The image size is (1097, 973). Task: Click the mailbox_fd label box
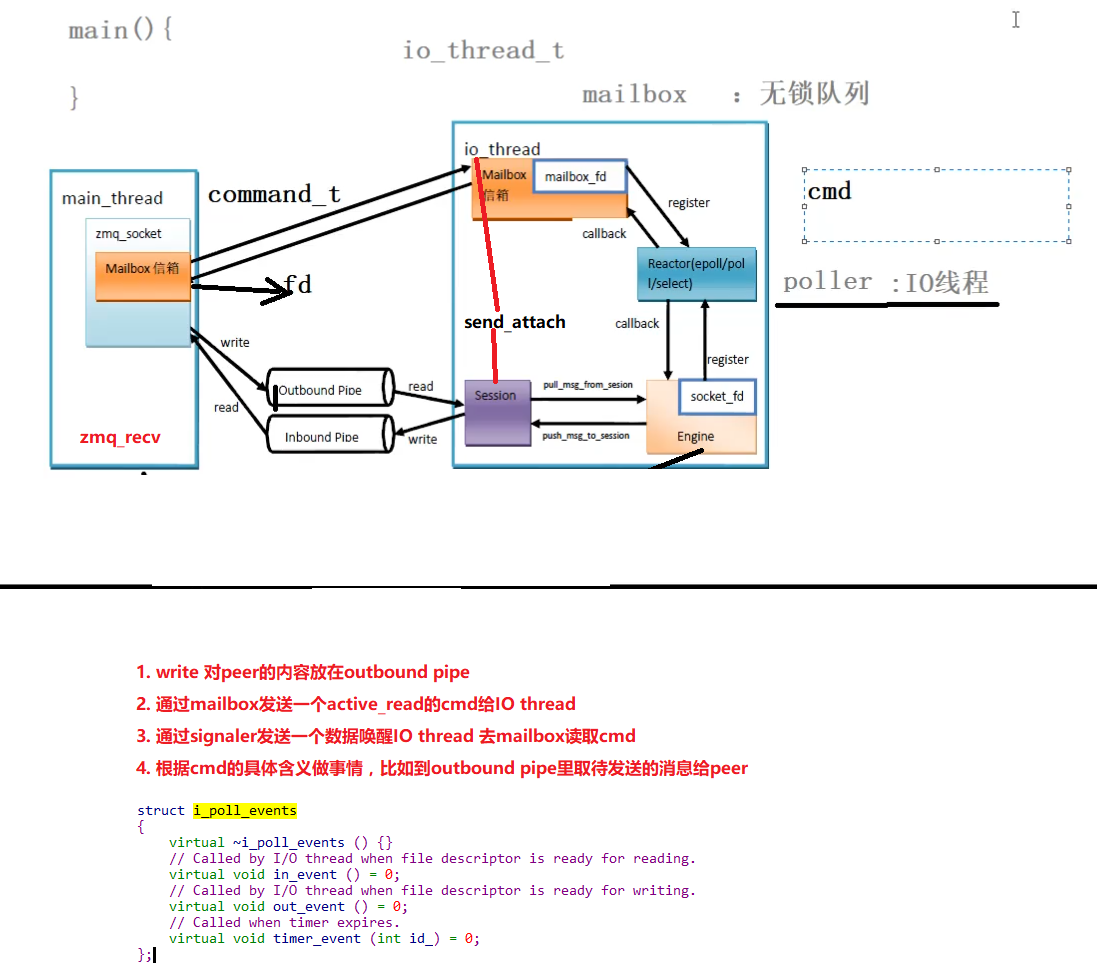580,176
